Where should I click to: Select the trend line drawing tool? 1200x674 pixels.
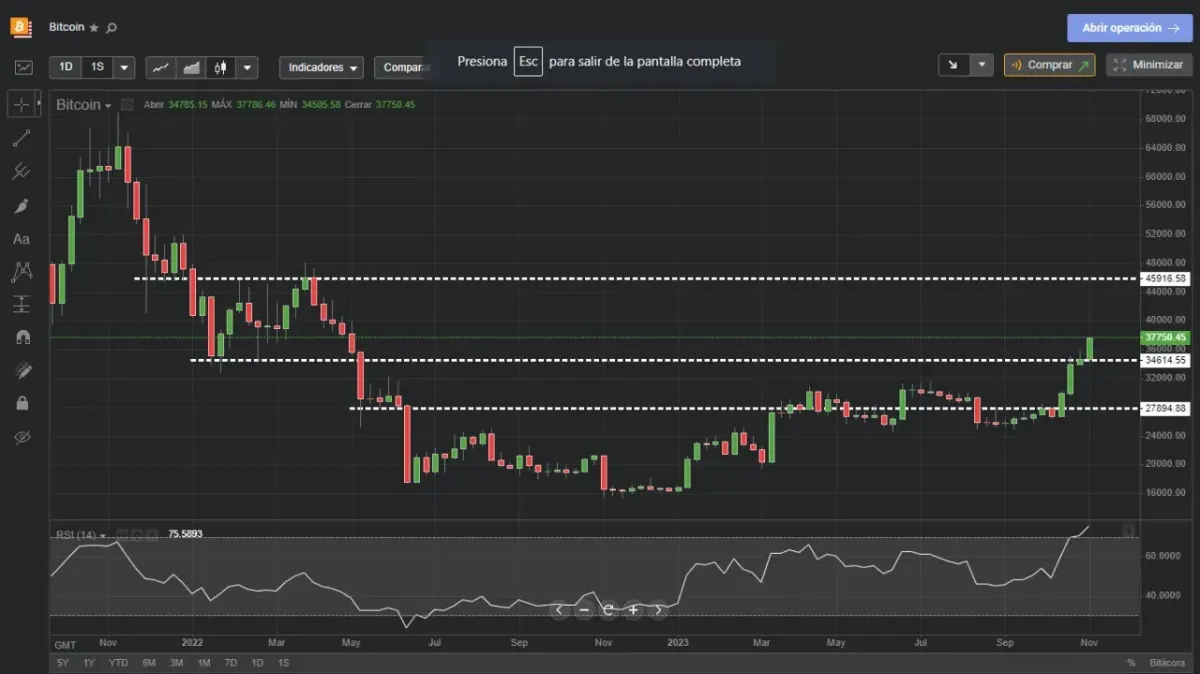(21, 138)
